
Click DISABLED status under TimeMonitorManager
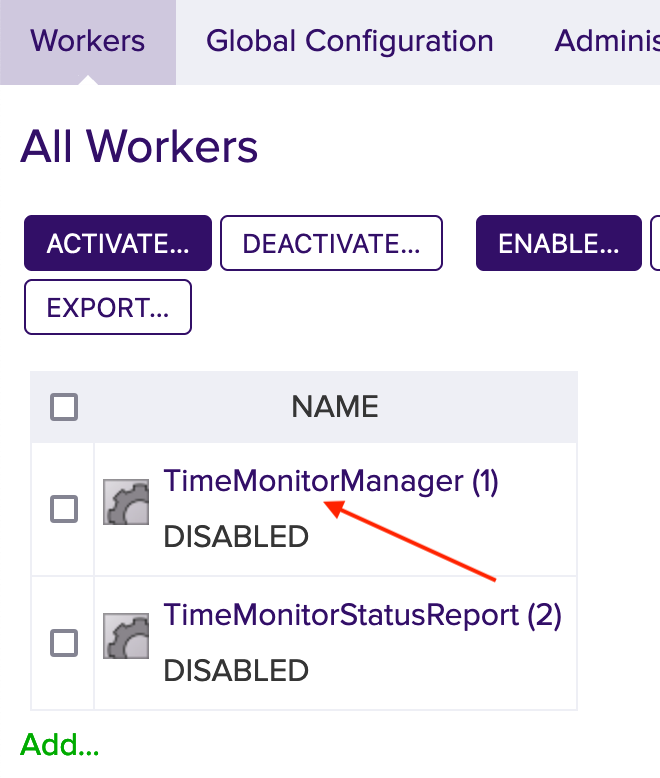pyautogui.click(x=236, y=536)
